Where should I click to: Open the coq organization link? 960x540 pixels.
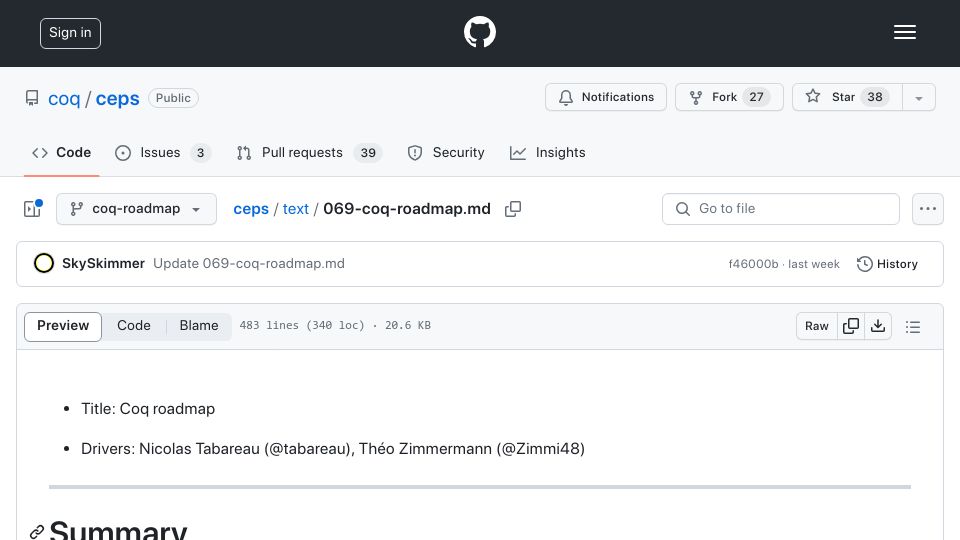64,99
